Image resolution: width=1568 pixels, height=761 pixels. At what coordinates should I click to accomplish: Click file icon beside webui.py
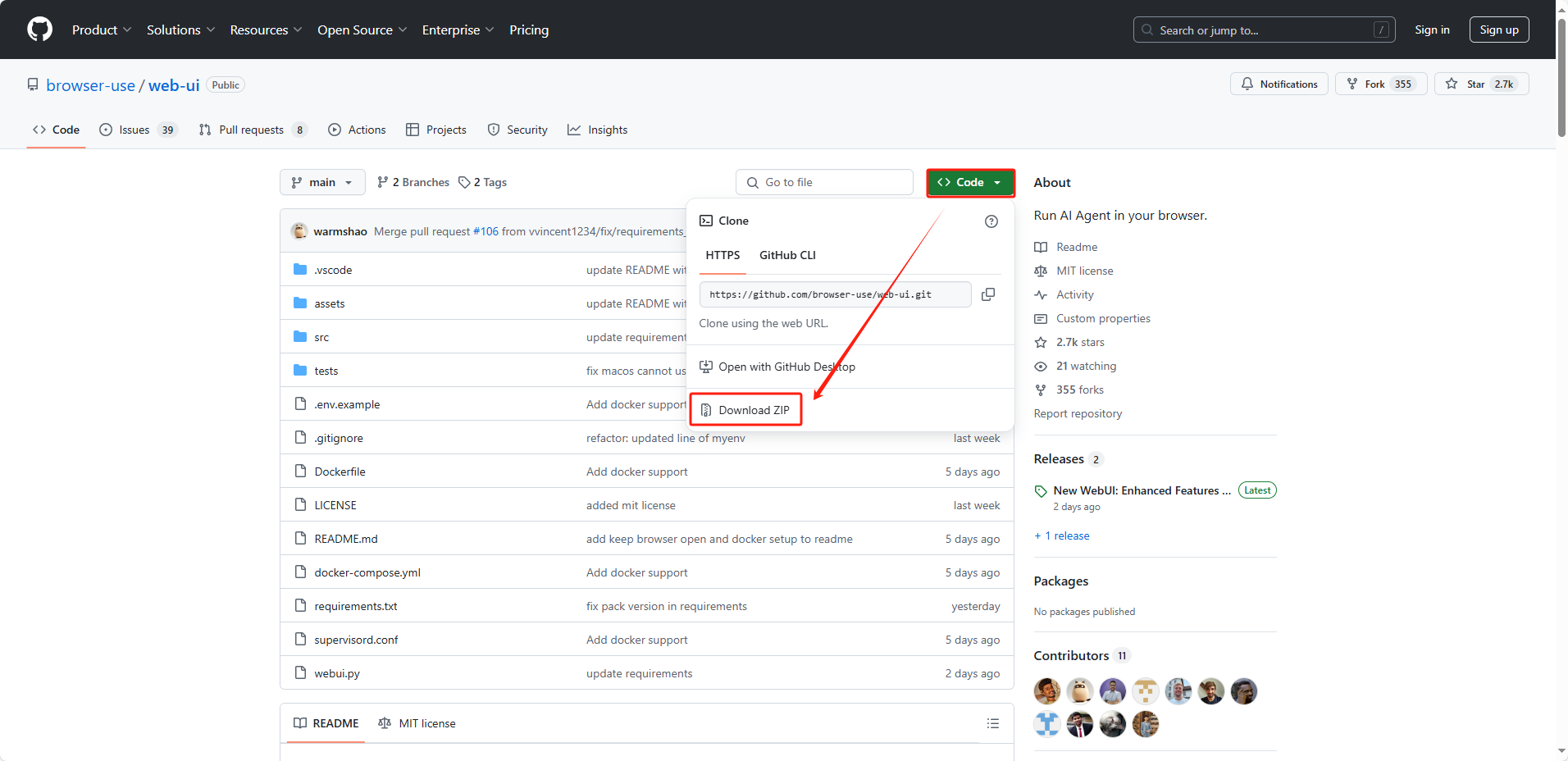300,673
